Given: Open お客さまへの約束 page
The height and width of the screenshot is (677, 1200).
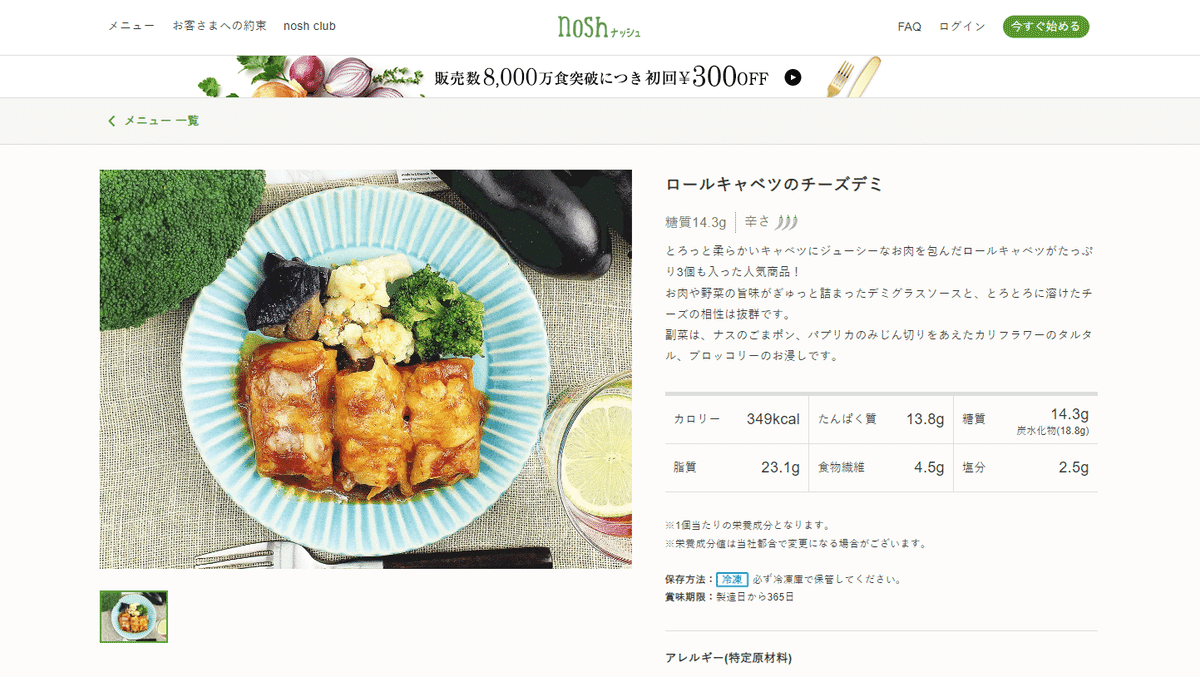Looking at the screenshot, I should point(219,27).
